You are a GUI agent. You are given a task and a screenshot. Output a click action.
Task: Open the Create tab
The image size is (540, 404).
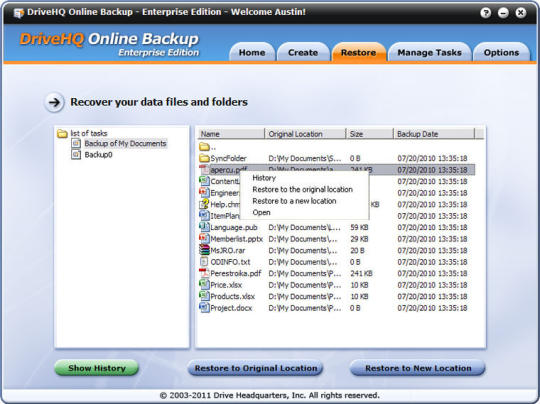[x=303, y=52]
